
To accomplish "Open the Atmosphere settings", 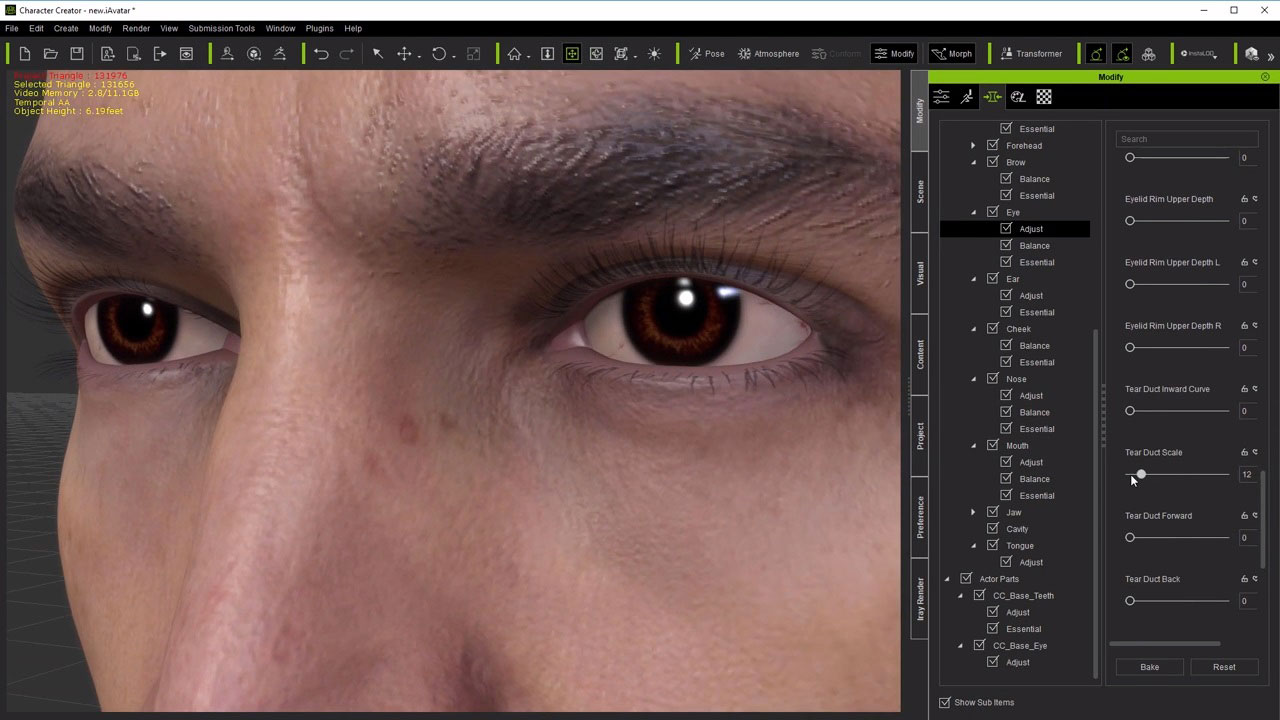I will pyautogui.click(x=768, y=54).
